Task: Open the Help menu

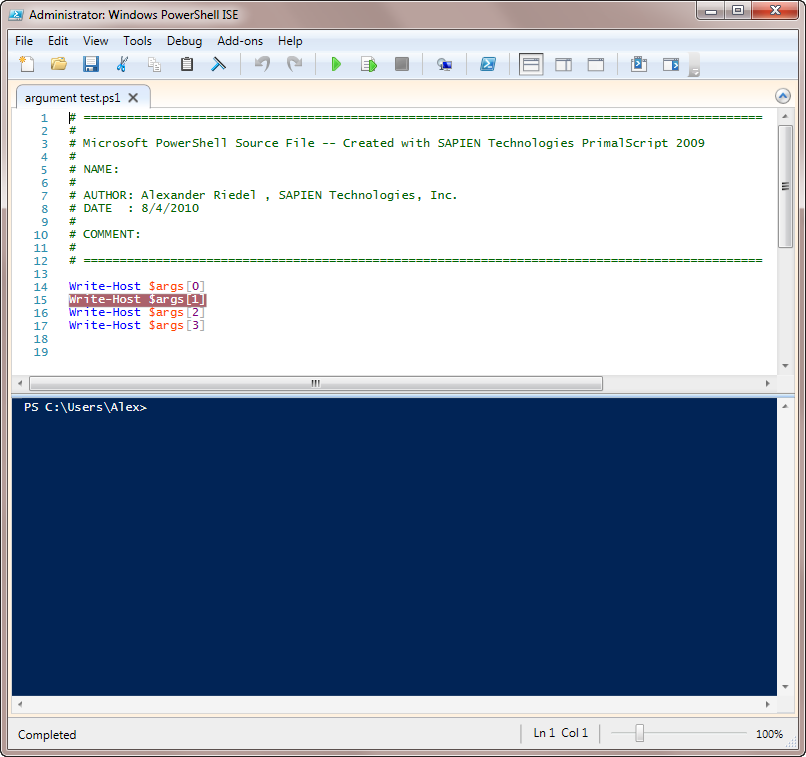Action: (290, 41)
